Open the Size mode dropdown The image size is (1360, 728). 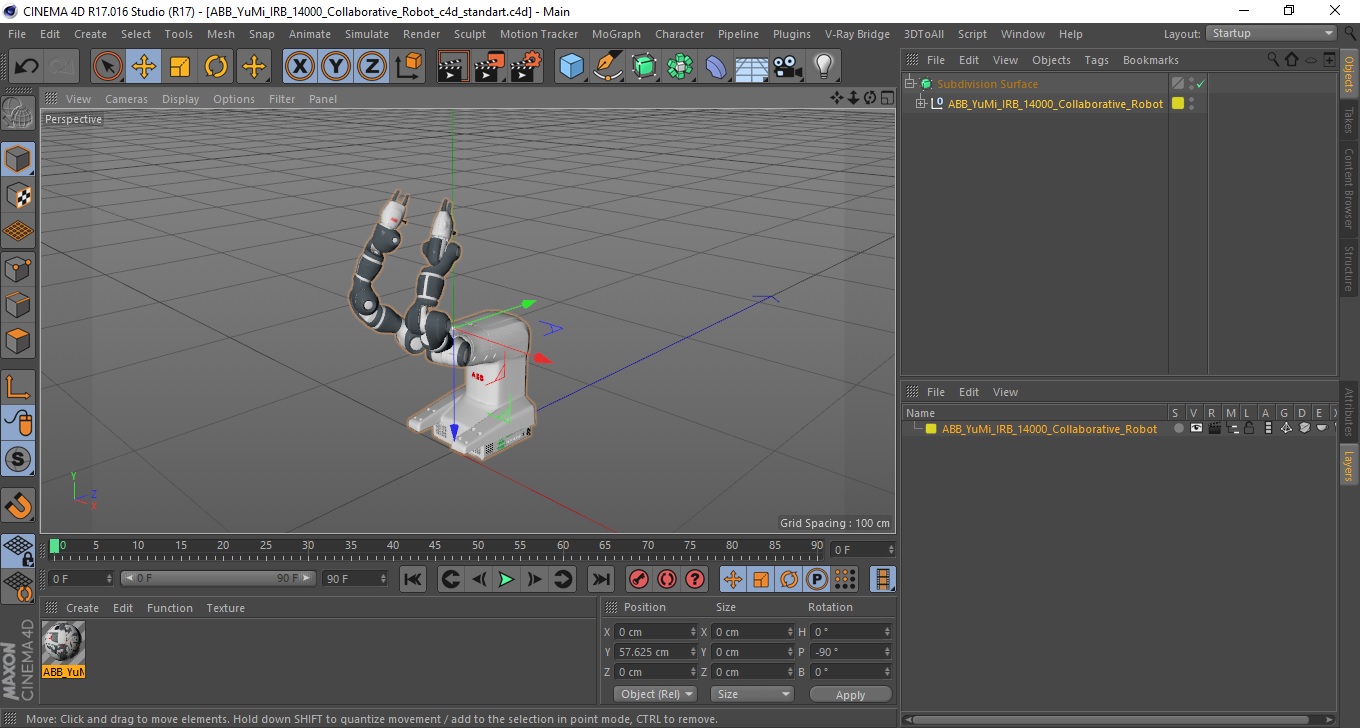[752, 694]
